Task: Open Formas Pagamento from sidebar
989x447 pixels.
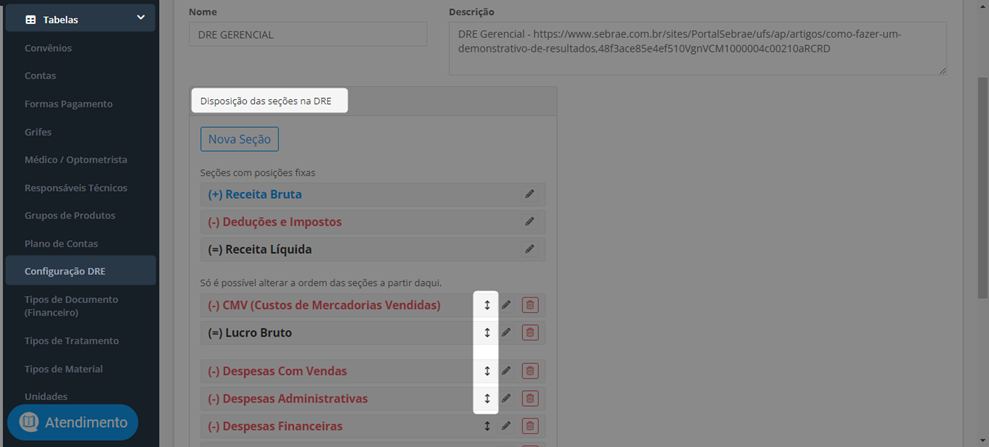Action: point(68,103)
